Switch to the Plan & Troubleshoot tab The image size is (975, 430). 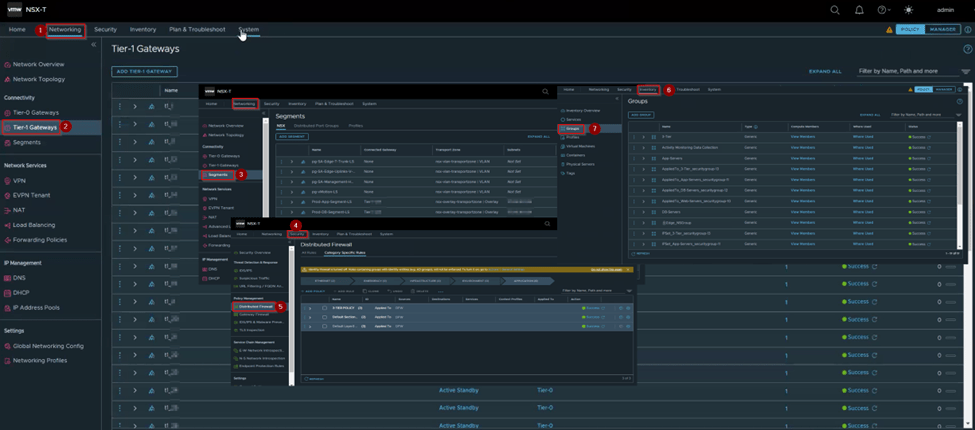197,30
